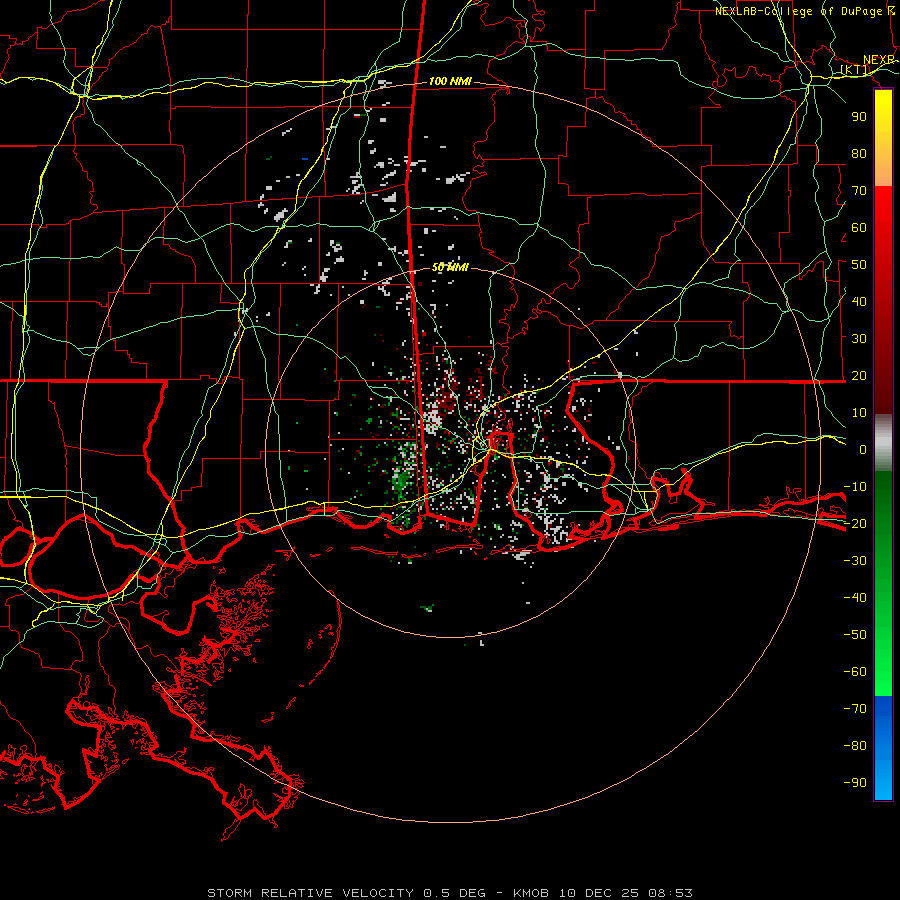Select the 0 value on velocity scale
The width and height of the screenshot is (900, 900).
(863, 450)
